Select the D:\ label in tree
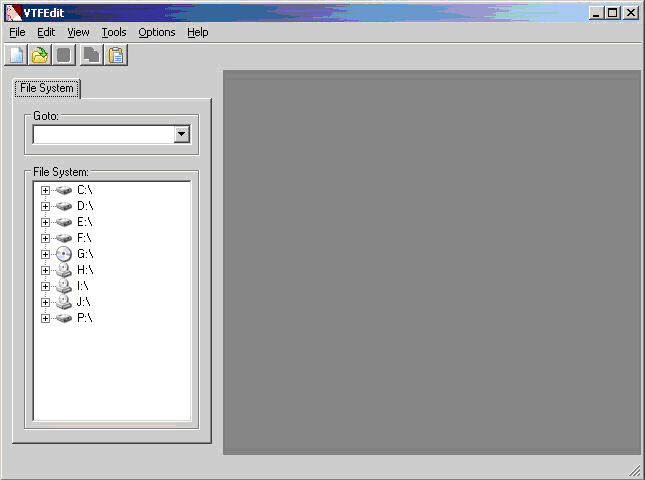 tap(85, 206)
